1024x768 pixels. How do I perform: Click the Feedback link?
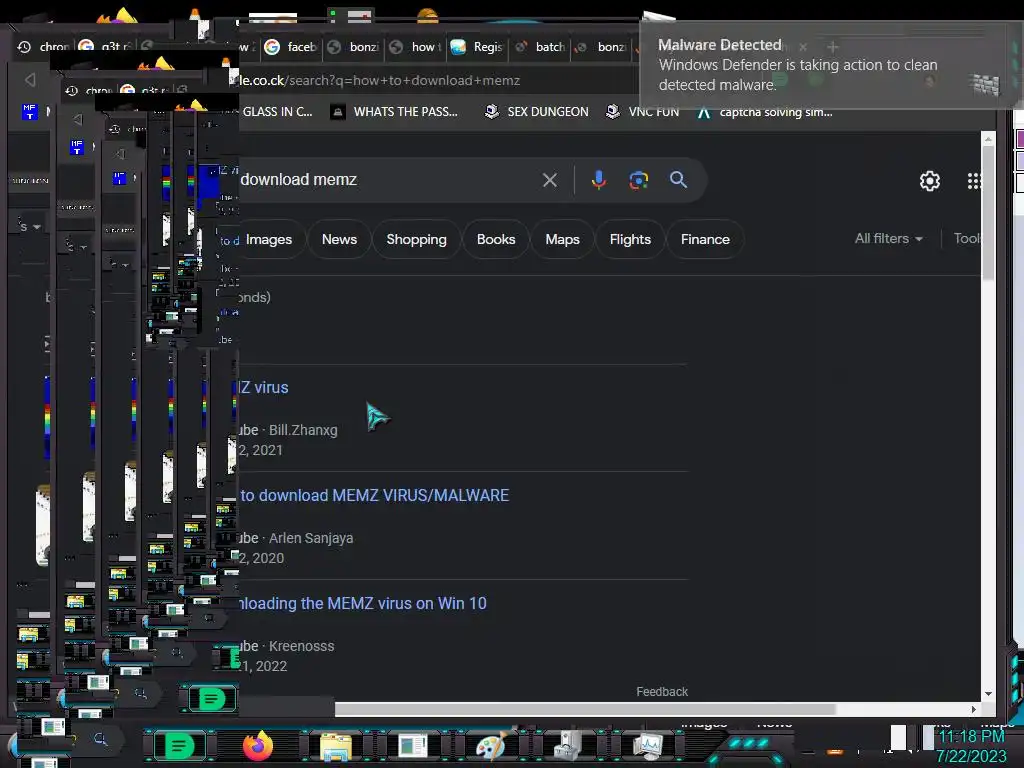tap(662, 692)
